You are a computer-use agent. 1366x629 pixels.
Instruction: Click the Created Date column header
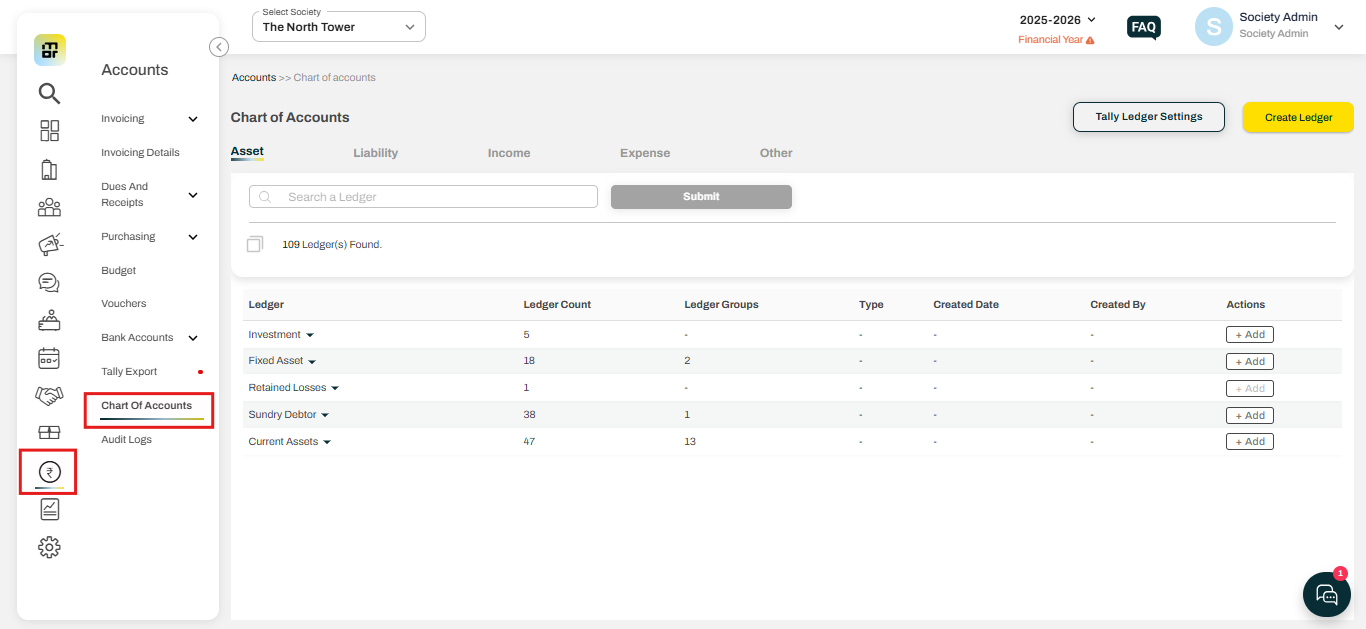(x=966, y=305)
